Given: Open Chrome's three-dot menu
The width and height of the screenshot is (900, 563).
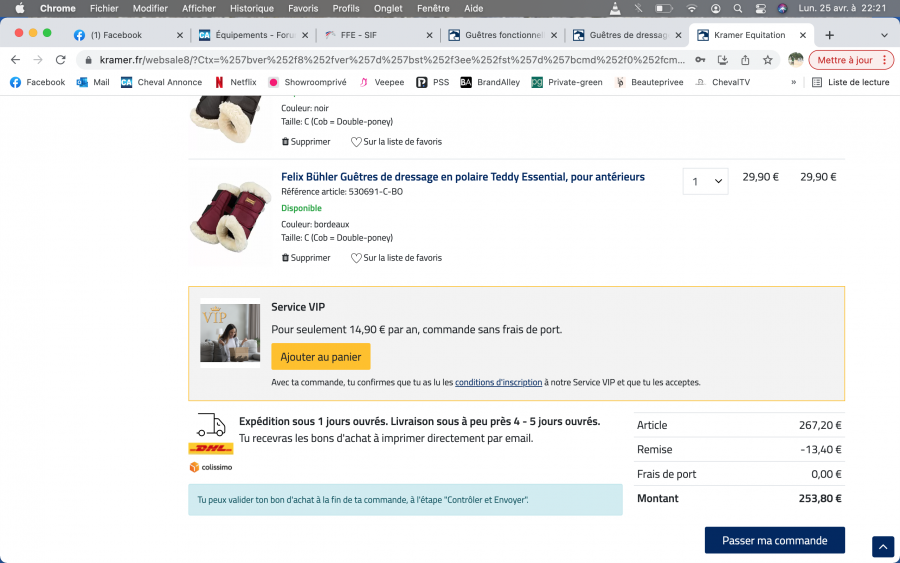Looking at the screenshot, I should pos(885,60).
